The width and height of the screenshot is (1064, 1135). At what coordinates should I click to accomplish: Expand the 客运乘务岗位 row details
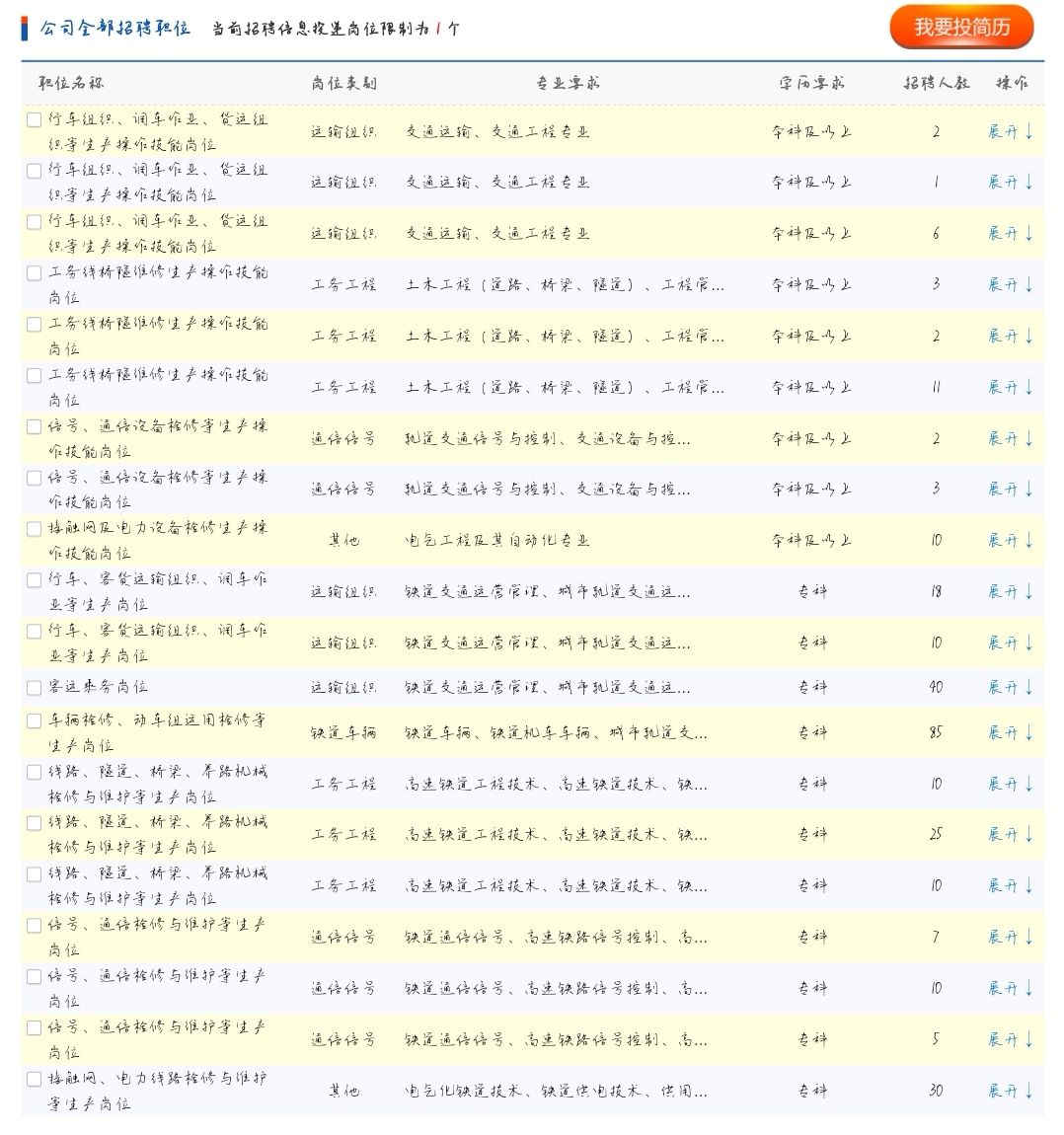[x=1009, y=687]
